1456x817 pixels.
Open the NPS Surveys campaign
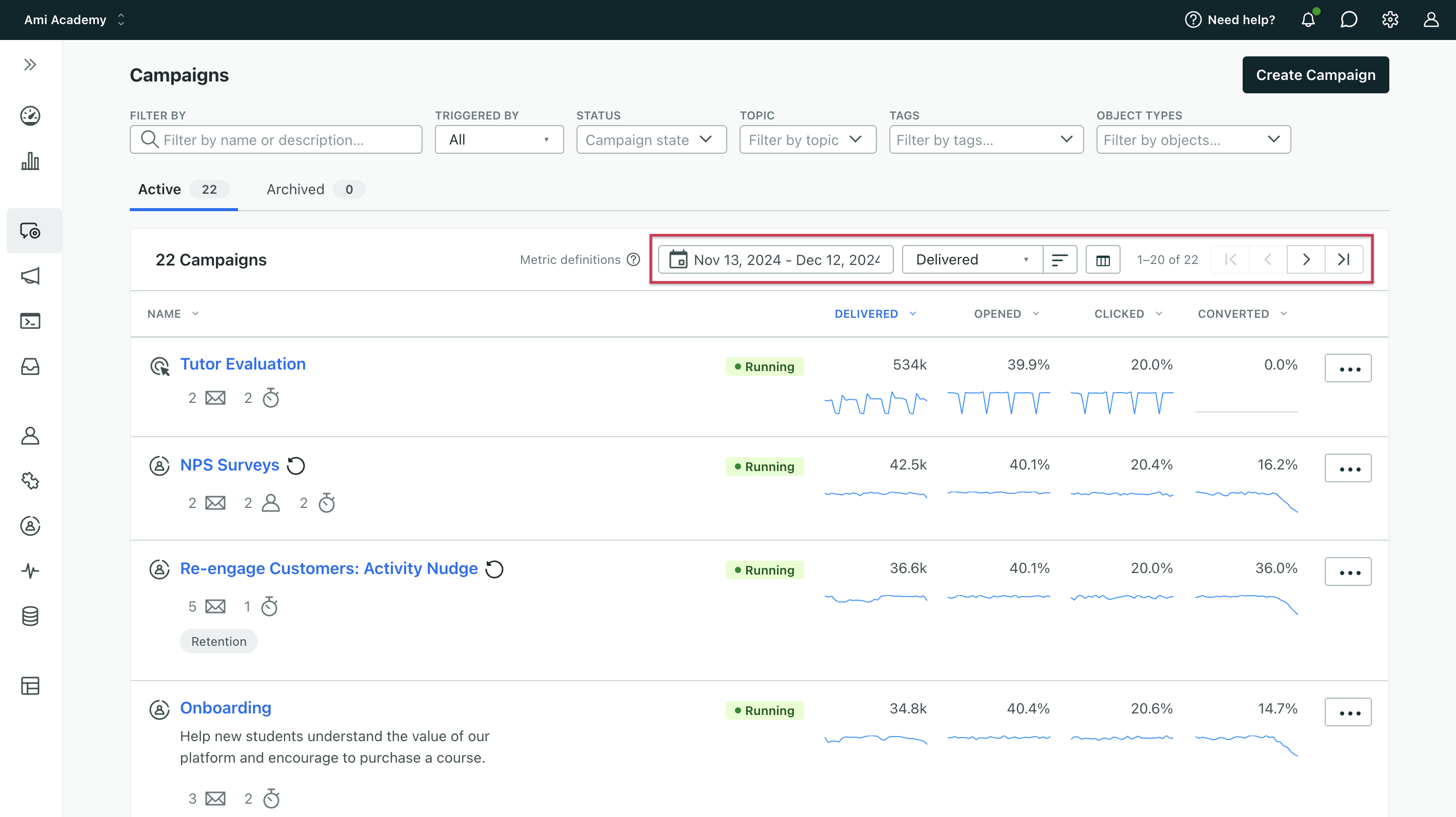(229, 465)
